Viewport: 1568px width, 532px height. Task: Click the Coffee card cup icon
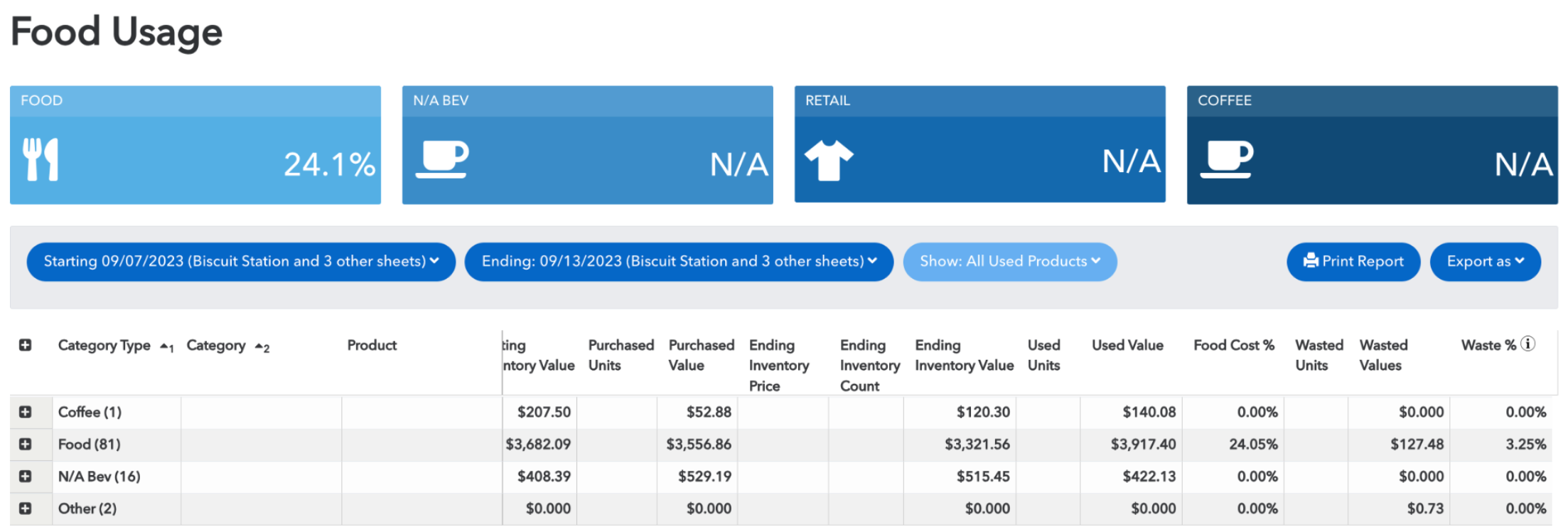coord(1227,159)
